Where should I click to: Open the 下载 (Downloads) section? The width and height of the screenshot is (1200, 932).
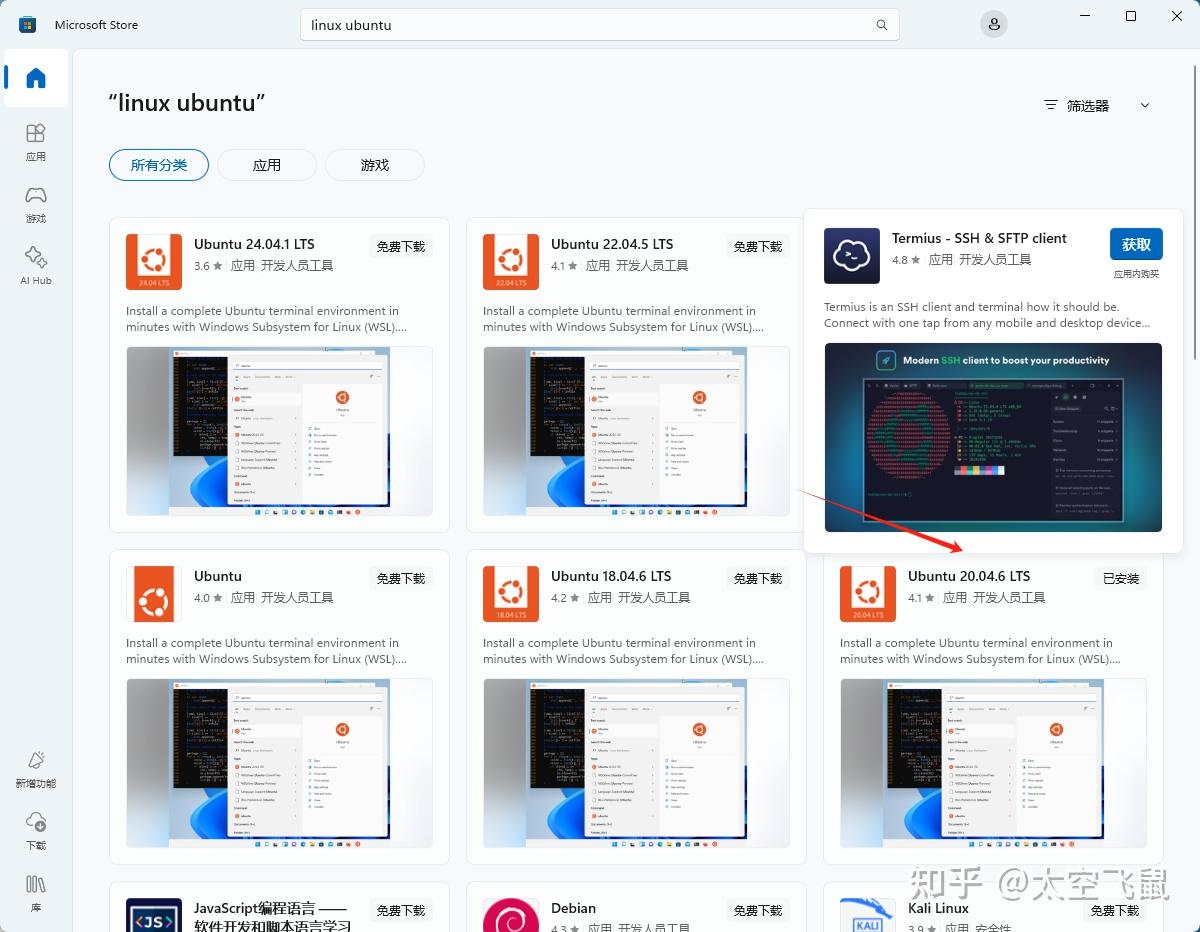pos(35,830)
